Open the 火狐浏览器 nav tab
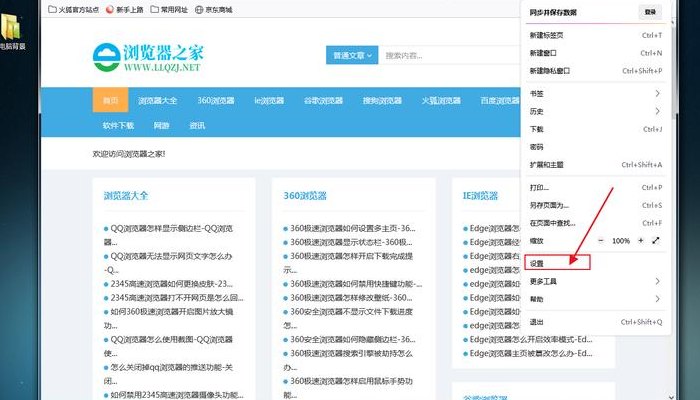This screenshot has width=700, height=400. tap(441, 100)
